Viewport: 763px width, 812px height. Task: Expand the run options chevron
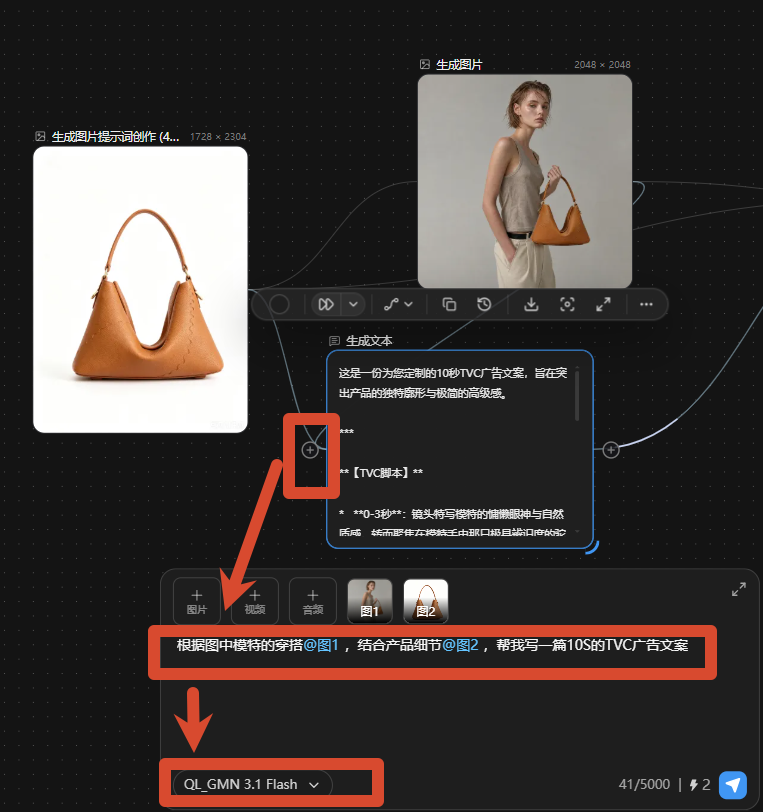point(353,304)
